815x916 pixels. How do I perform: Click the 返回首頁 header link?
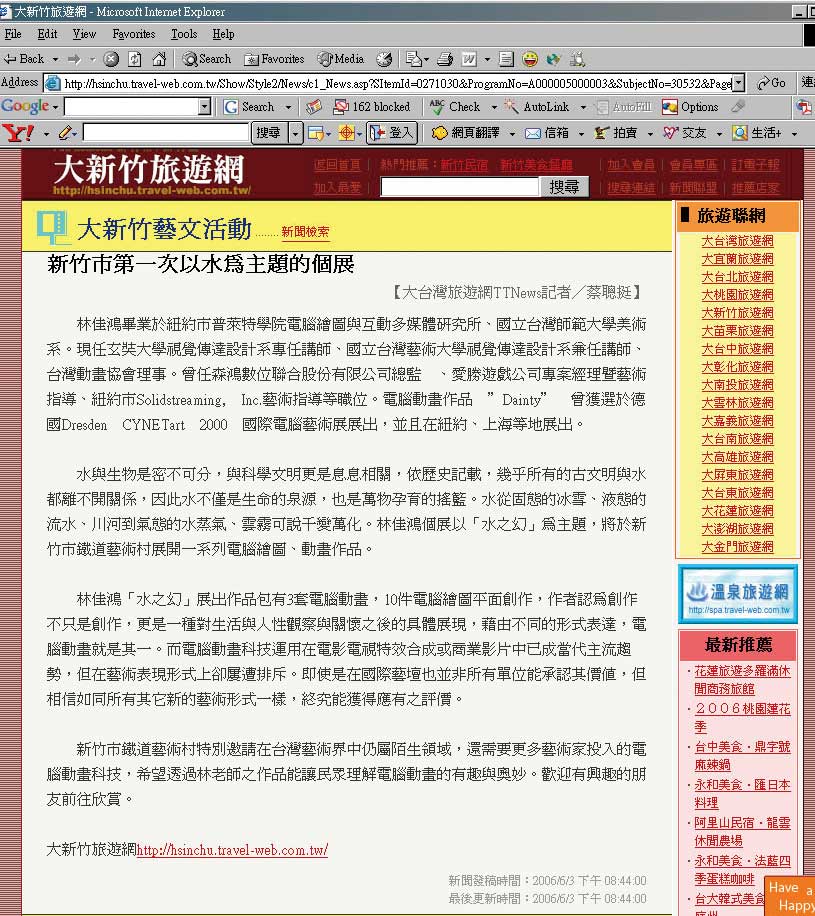[x=337, y=165]
